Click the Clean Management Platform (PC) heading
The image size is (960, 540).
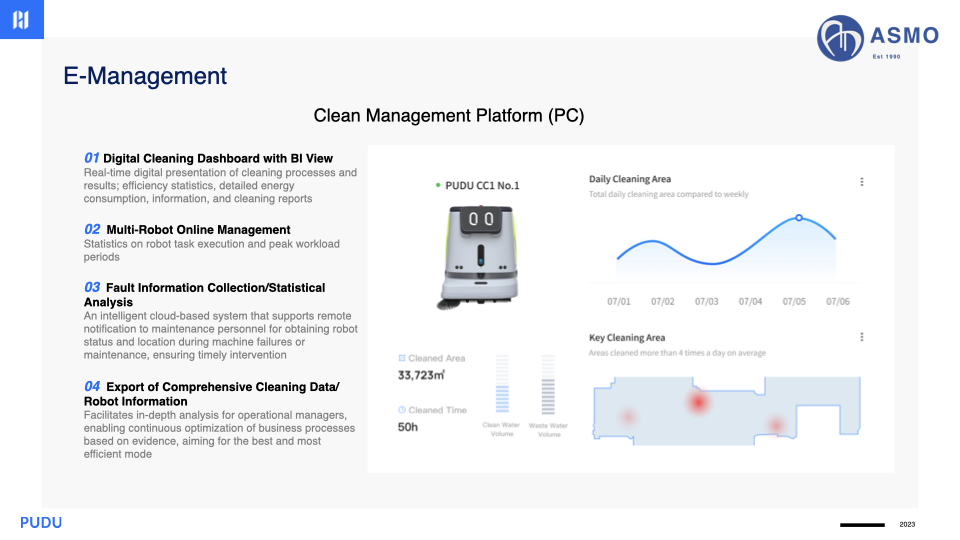[x=449, y=116]
